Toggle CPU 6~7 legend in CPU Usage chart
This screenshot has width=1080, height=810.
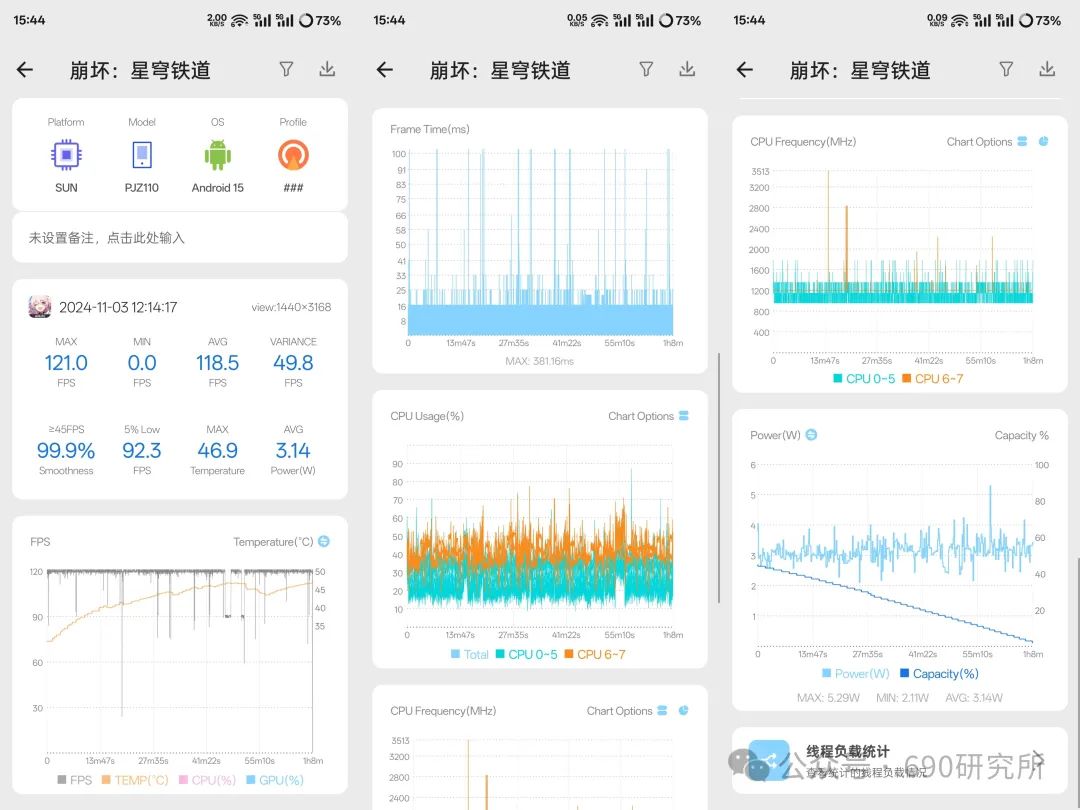point(595,654)
